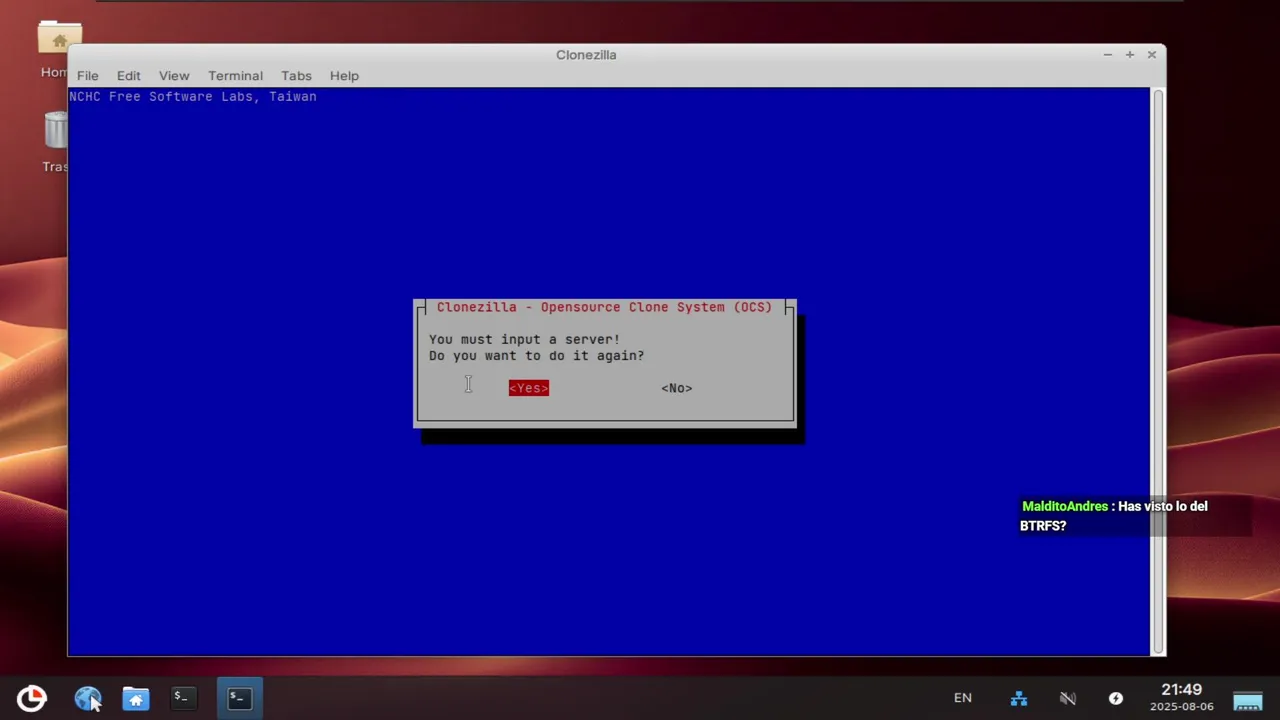Open the Tabs menu
1280x720 pixels.
click(x=296, y=76)
